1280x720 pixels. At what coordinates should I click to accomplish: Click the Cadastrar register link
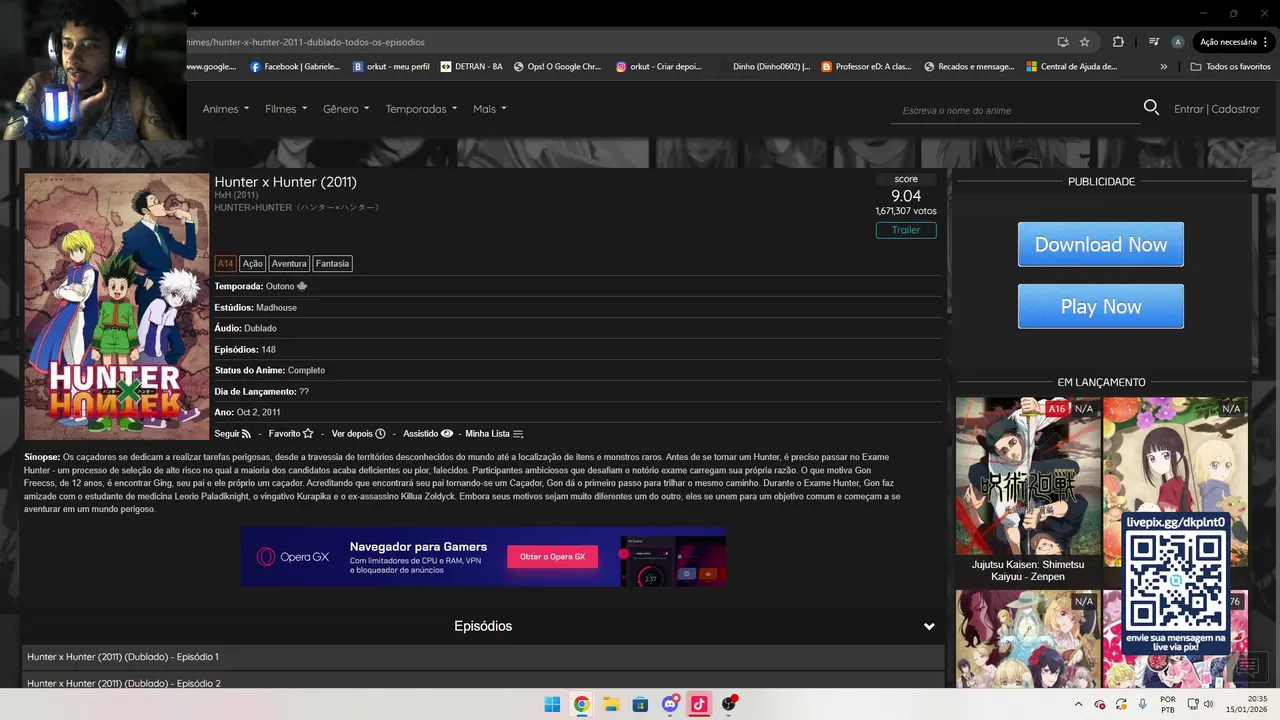1235,109
